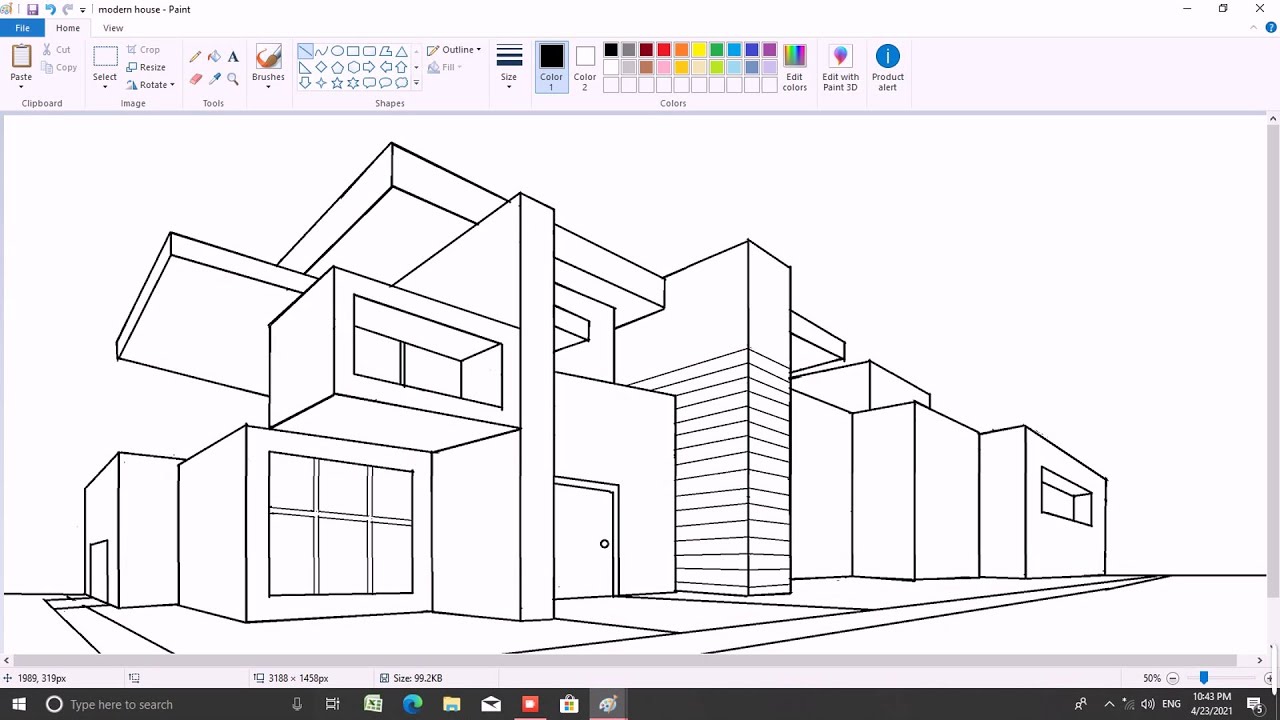
Task: Open Microsoft Edge from the taskbar
Action: tap(412, 704)
